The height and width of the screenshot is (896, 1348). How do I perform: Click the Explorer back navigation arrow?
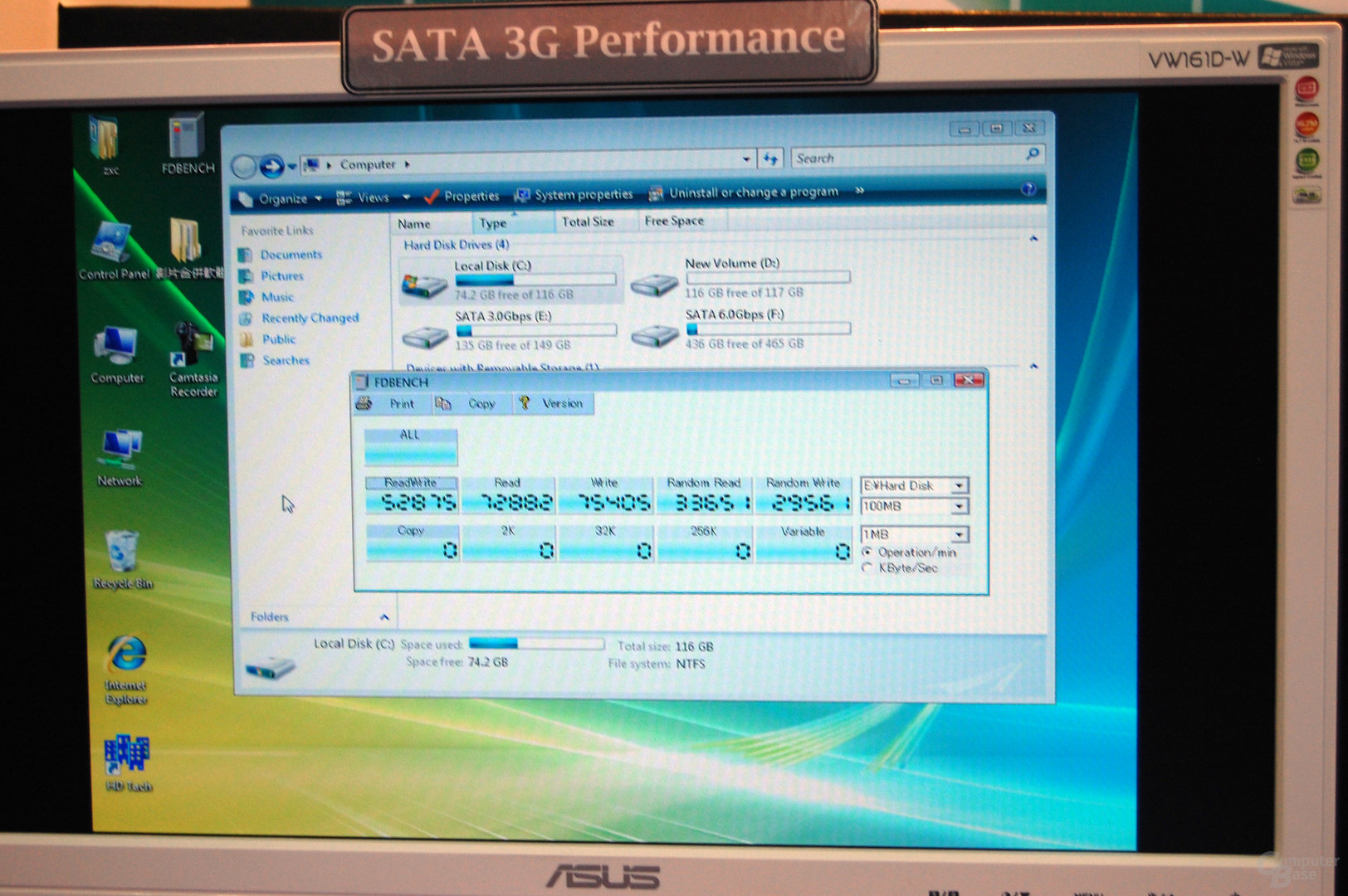click(244, 168)
